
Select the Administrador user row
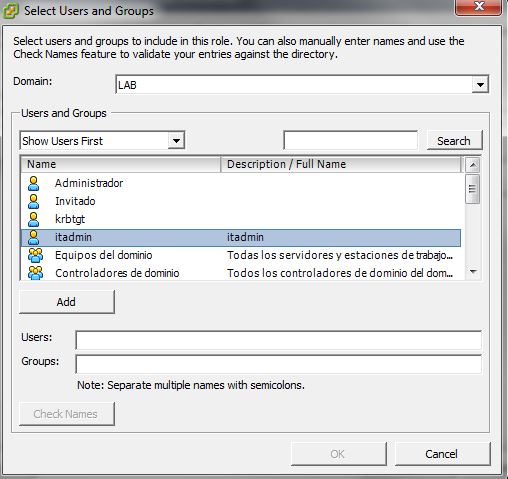[241, 183]
